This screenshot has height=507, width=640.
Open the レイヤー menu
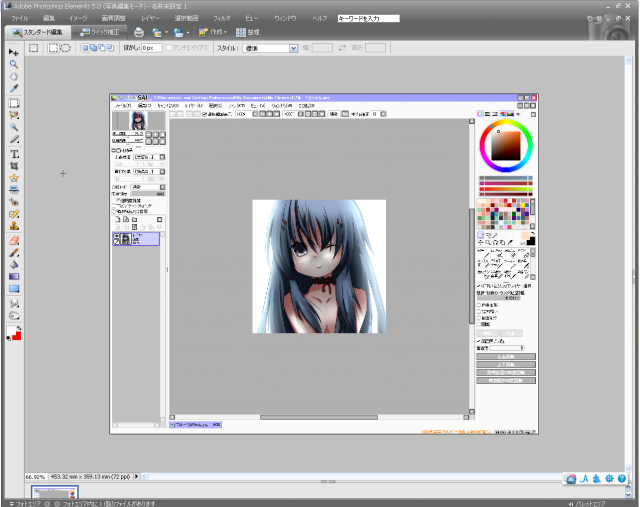[150, 18]
